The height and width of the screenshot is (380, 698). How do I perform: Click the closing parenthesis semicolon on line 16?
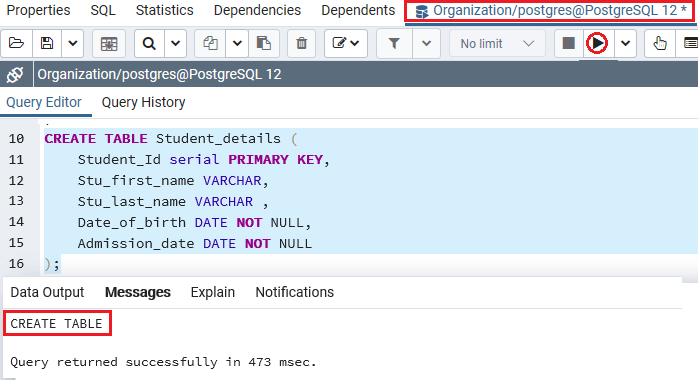52,264
